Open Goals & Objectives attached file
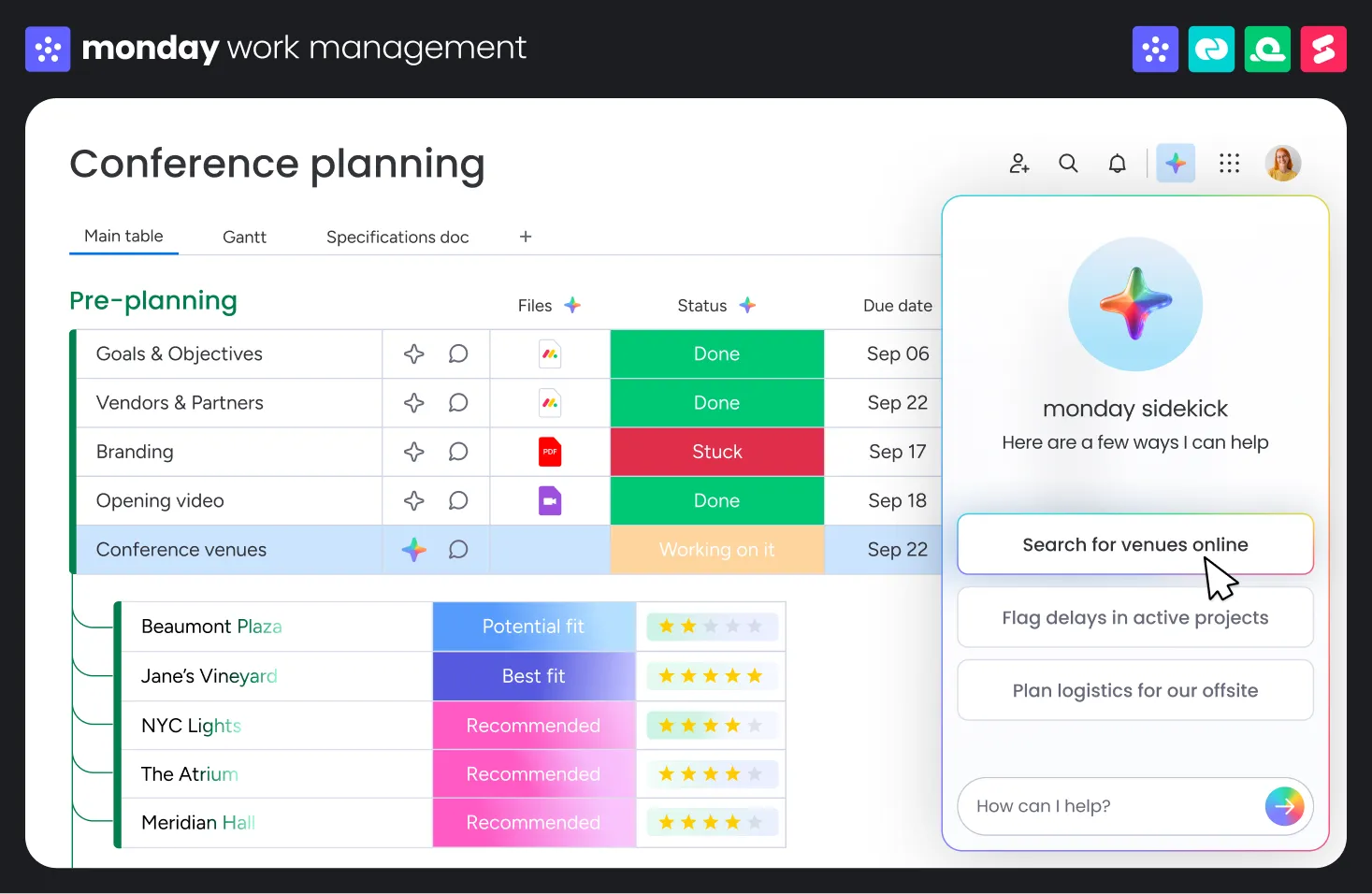 point(550,353)
